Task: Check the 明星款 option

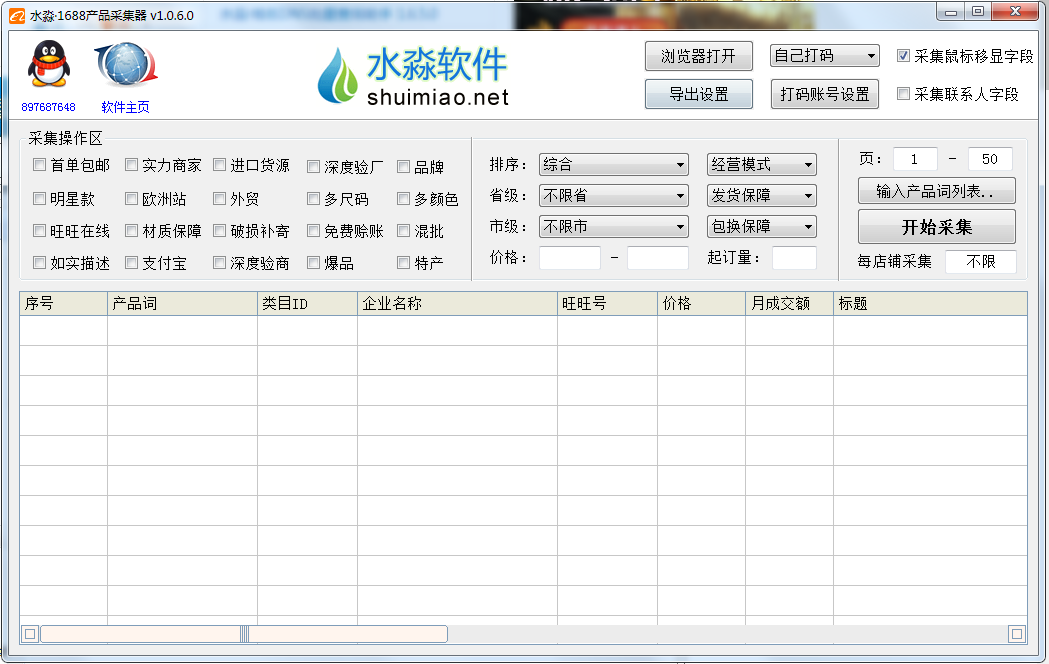Action: click(39, 199)
